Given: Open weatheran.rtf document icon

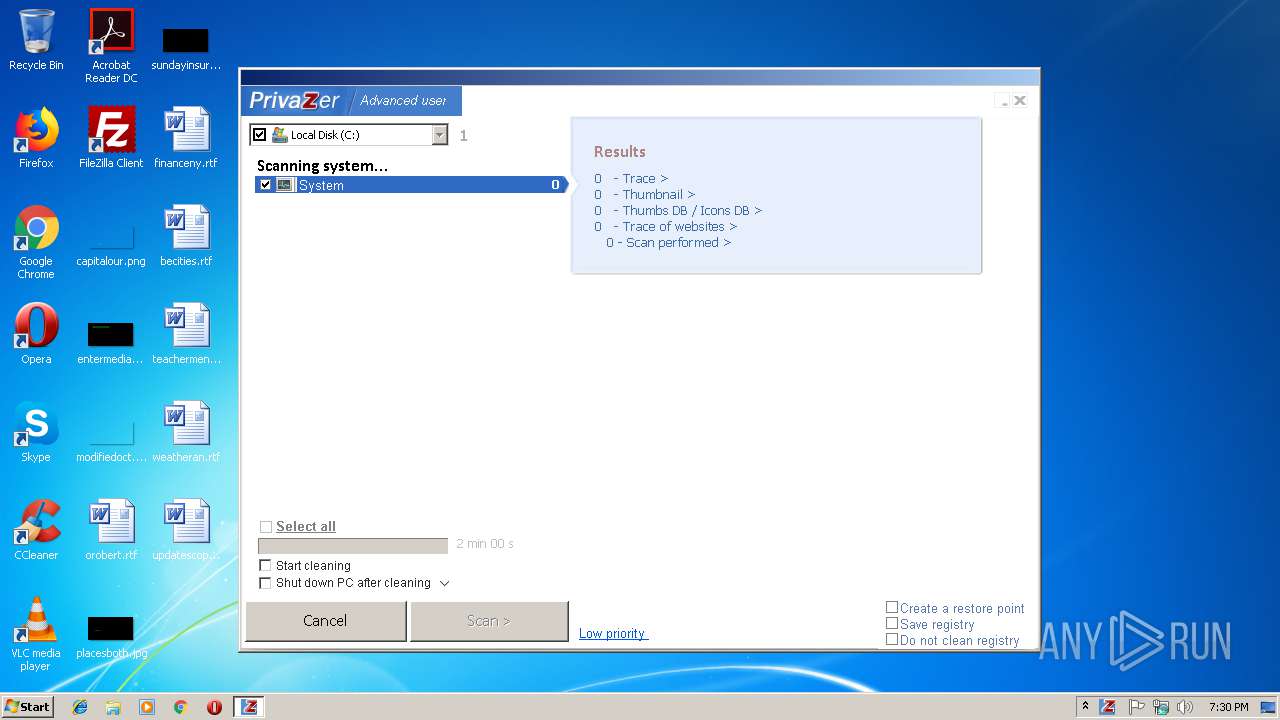Looking at the screenshot, I should tap(186, 432).
